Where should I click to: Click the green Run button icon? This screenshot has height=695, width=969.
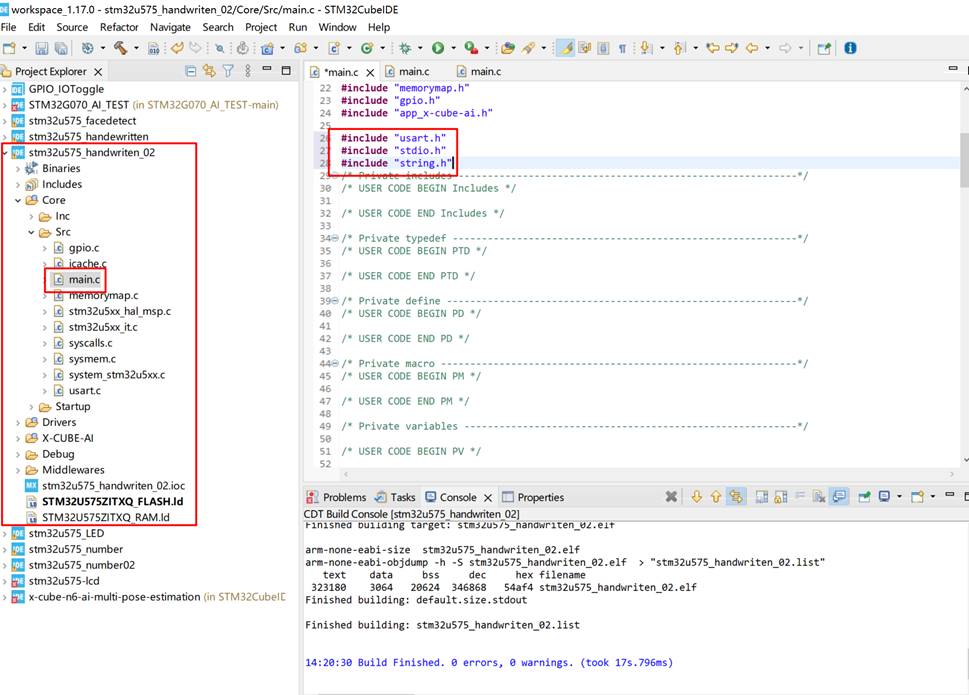[x=438, y=48]
